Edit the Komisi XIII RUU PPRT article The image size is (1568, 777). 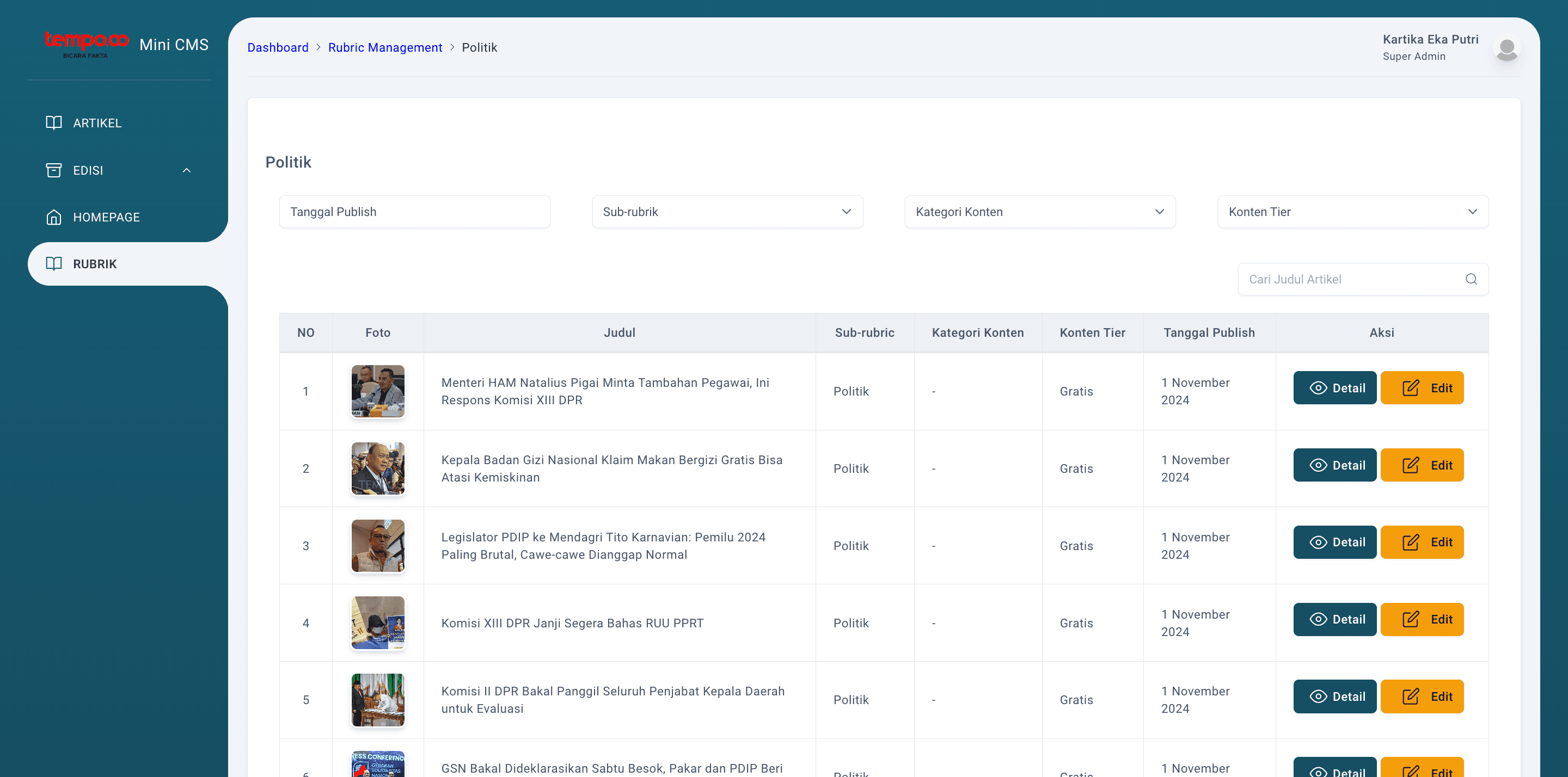tap(1422, 619)
